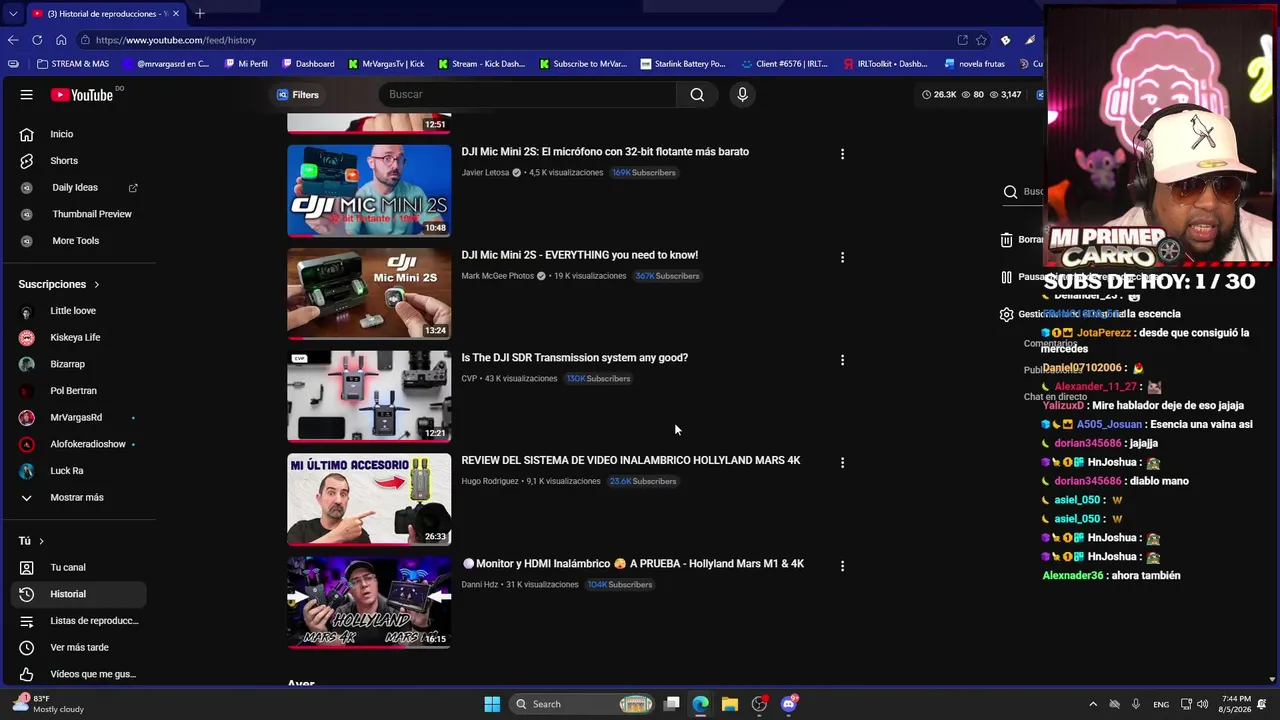Focus the Buscar search field
This screenshot has width=1280, height=720.
tap(528, 94)
